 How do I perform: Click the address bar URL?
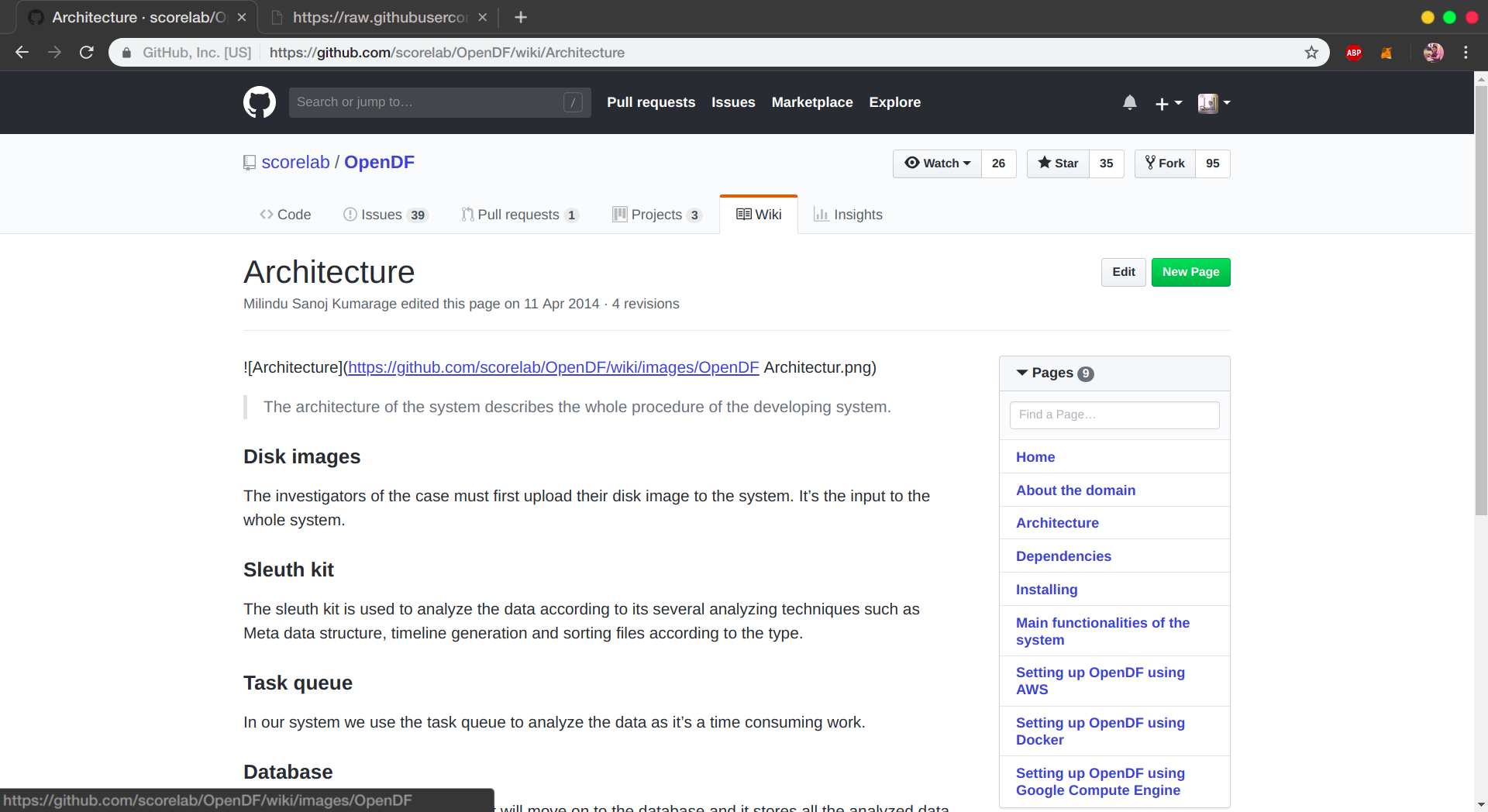coord(447,53)
